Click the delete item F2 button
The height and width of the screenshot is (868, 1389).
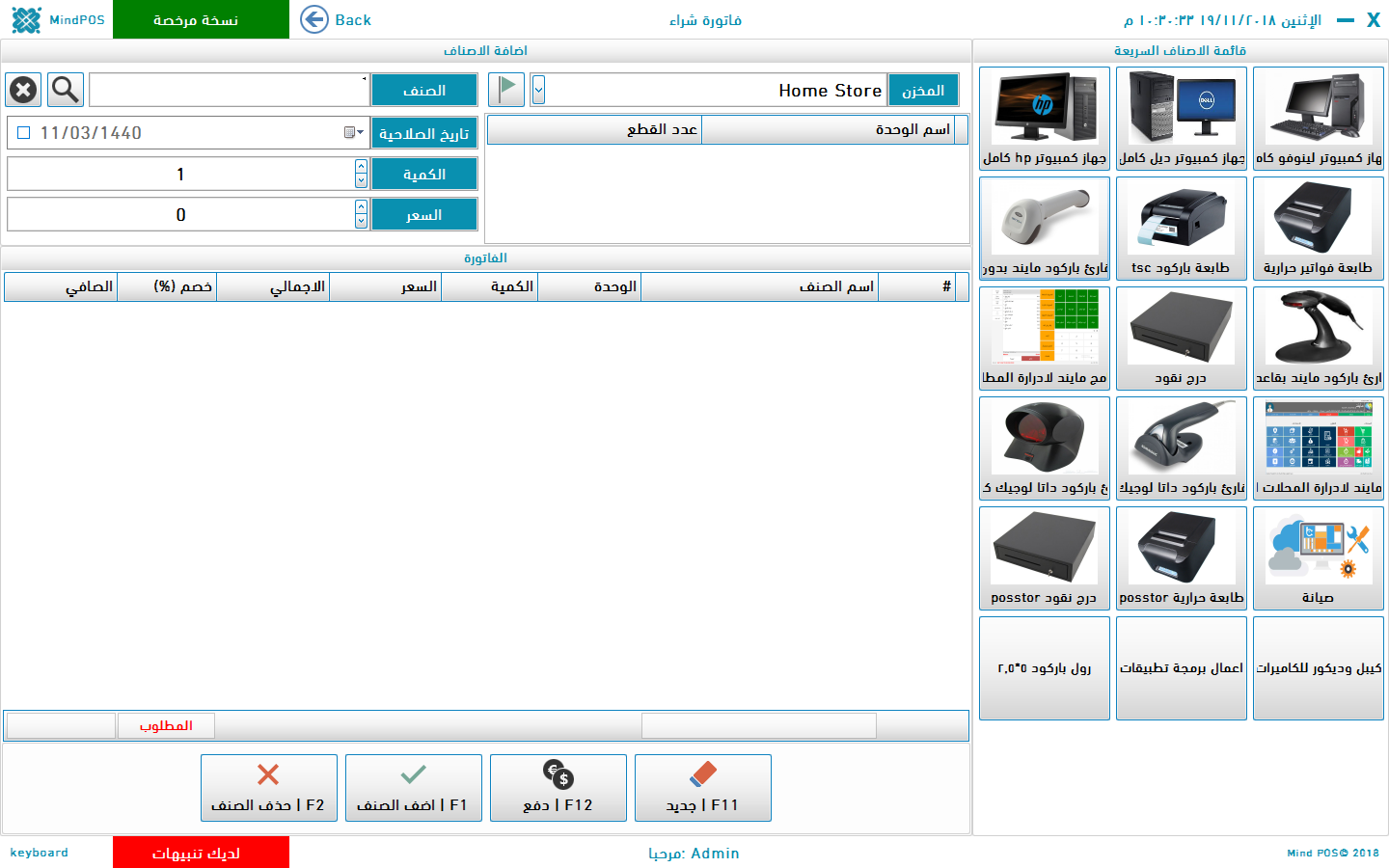[x=268, y=788]
